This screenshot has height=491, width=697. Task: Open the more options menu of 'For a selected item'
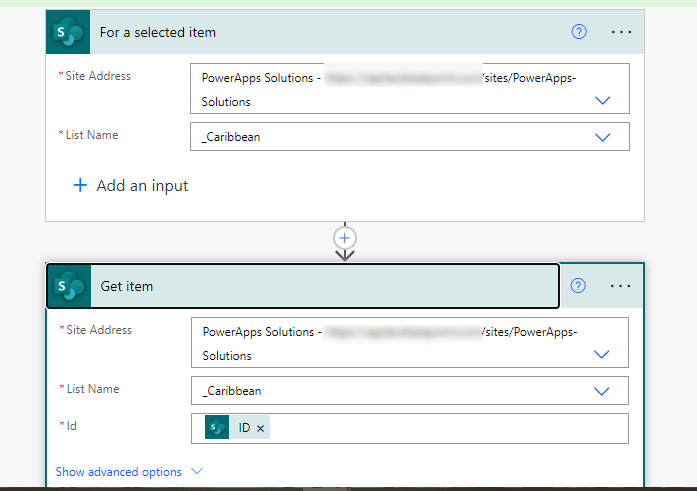pyautogui.click(x=621, y=32)
